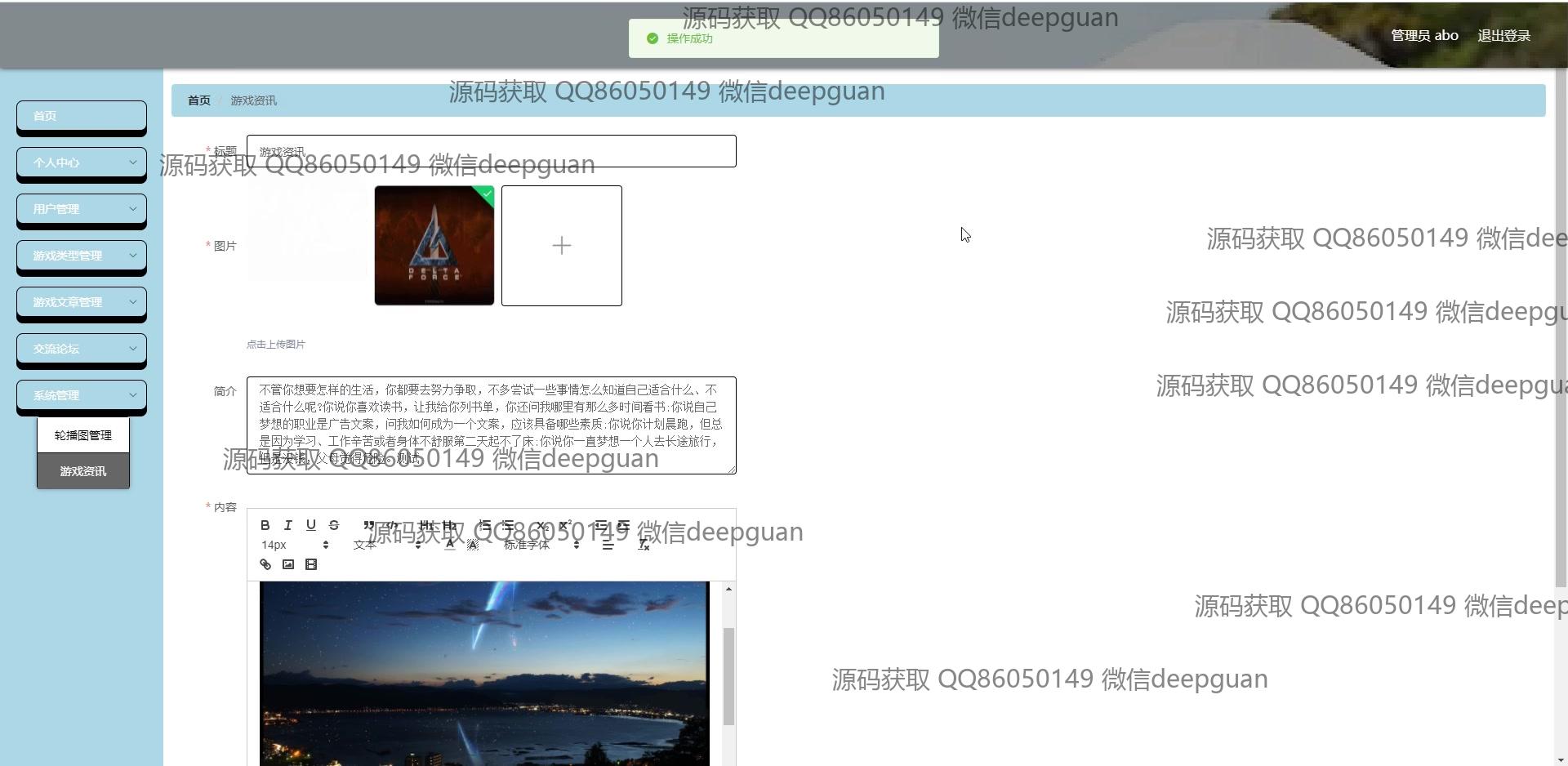
Task: Click the 点击上传图片 hint text
Action: pyautogui.click(x=276, y=345)
